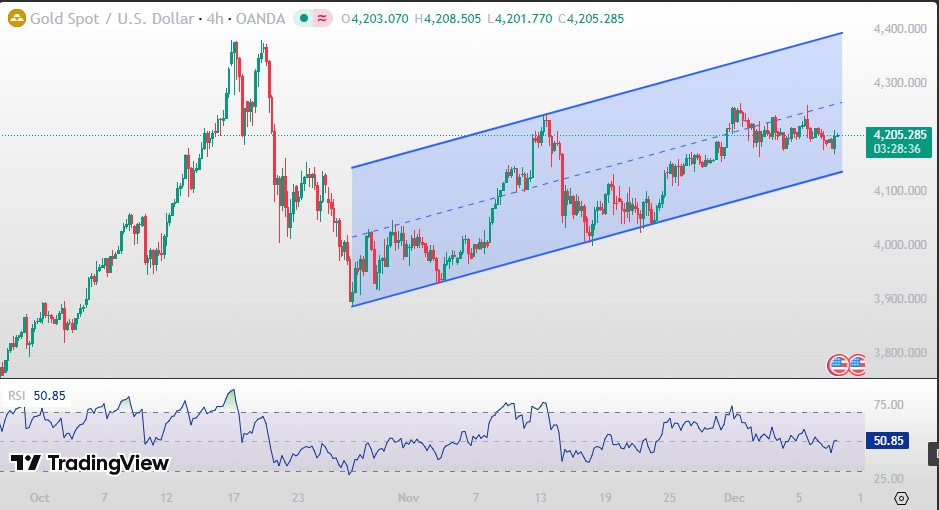Click the TradingView logo
The height and width of the screenshot is (510, 939).
[x=88, y=463]
